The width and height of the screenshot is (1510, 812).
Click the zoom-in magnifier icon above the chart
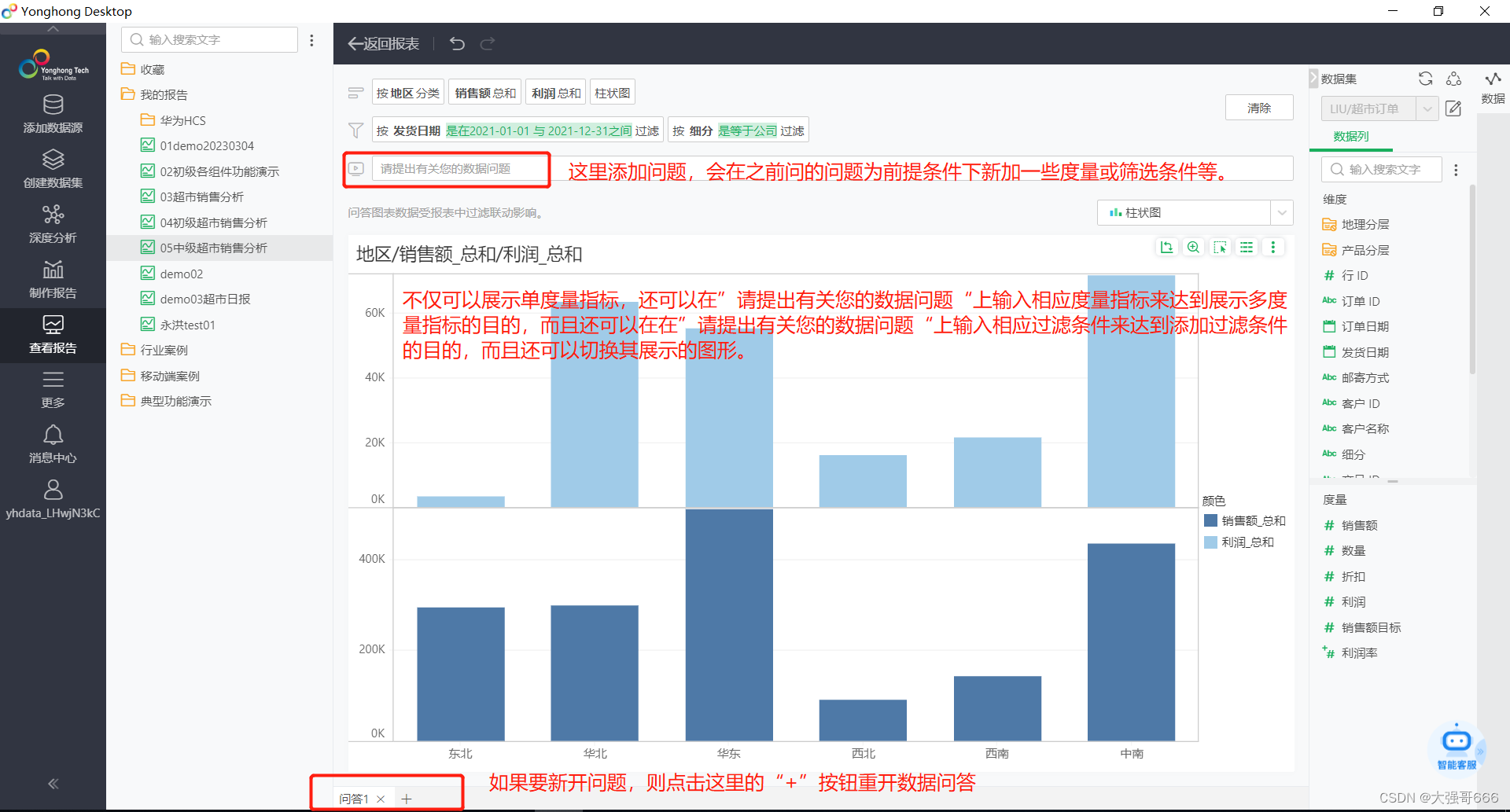tap(1193, 247)
